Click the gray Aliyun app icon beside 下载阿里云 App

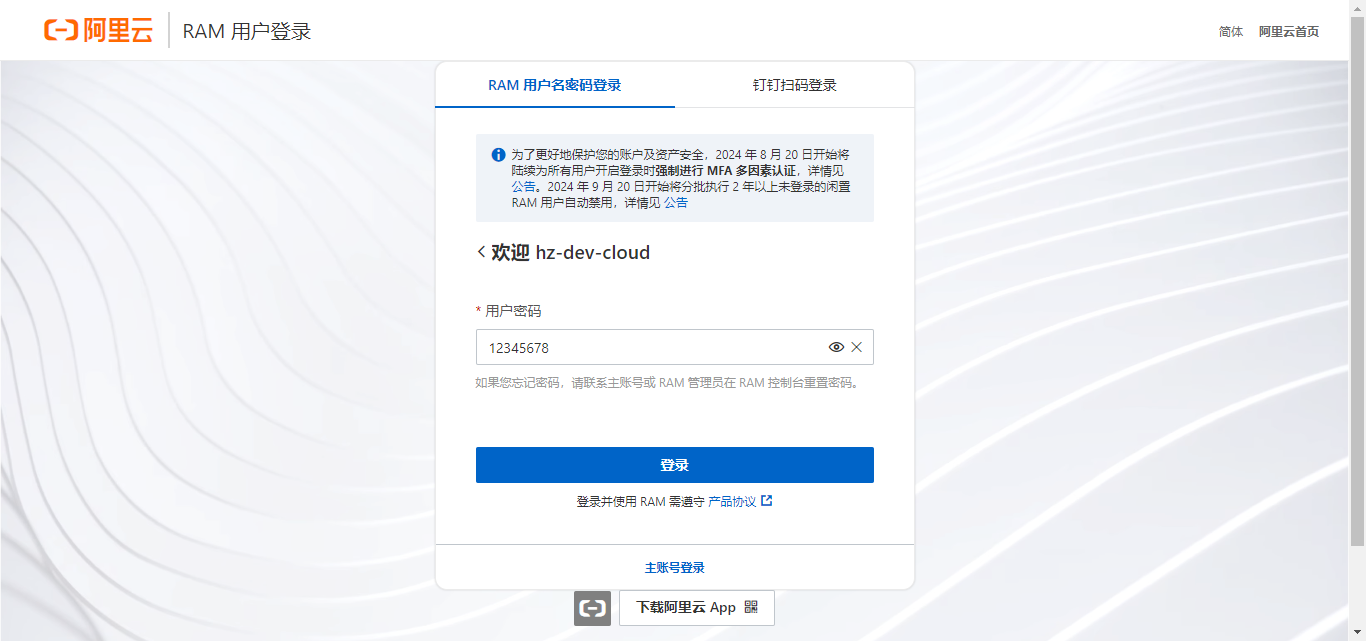(x=592, y=608)
